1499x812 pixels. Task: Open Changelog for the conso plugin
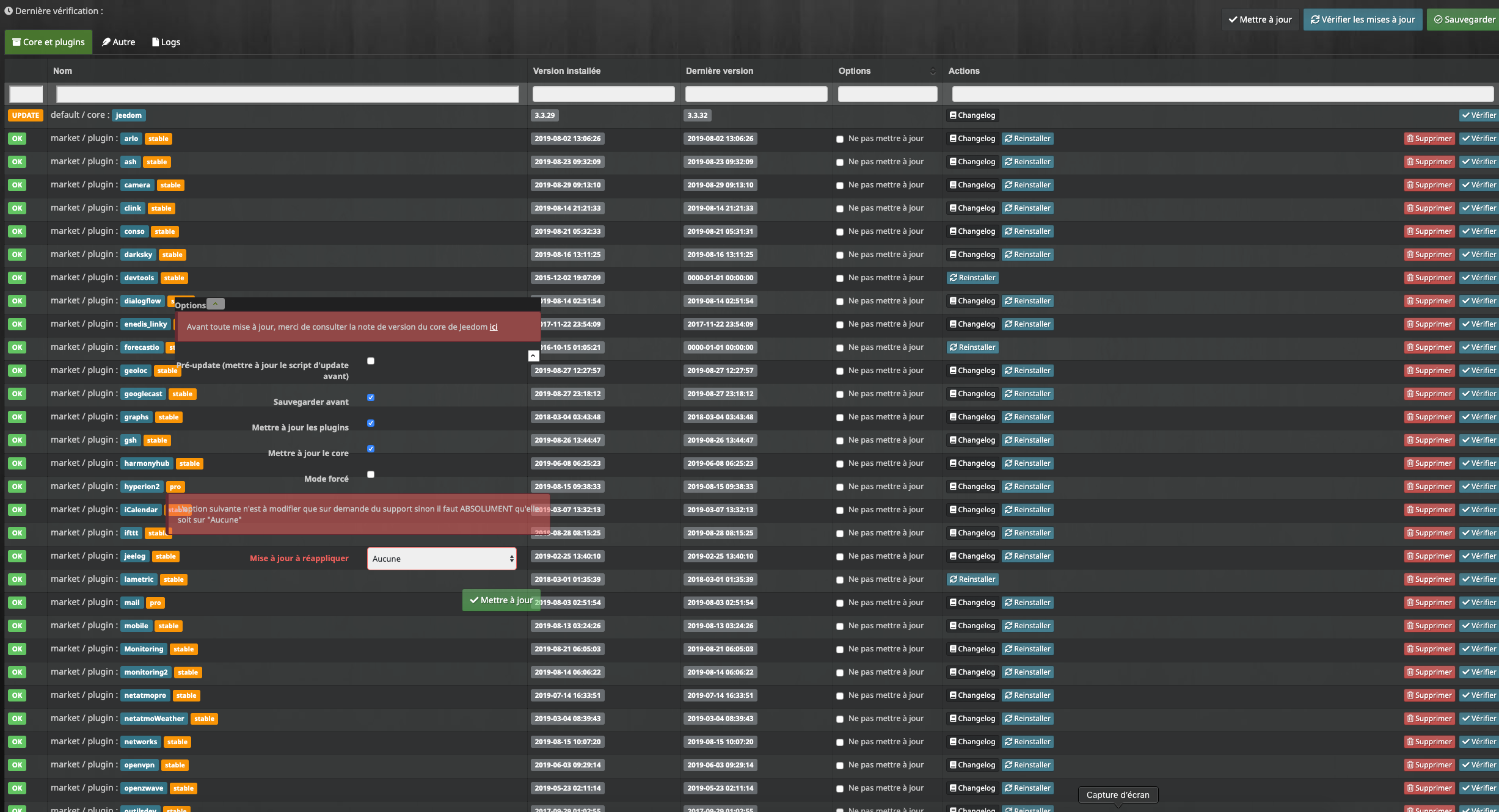[x=972, y=231]
